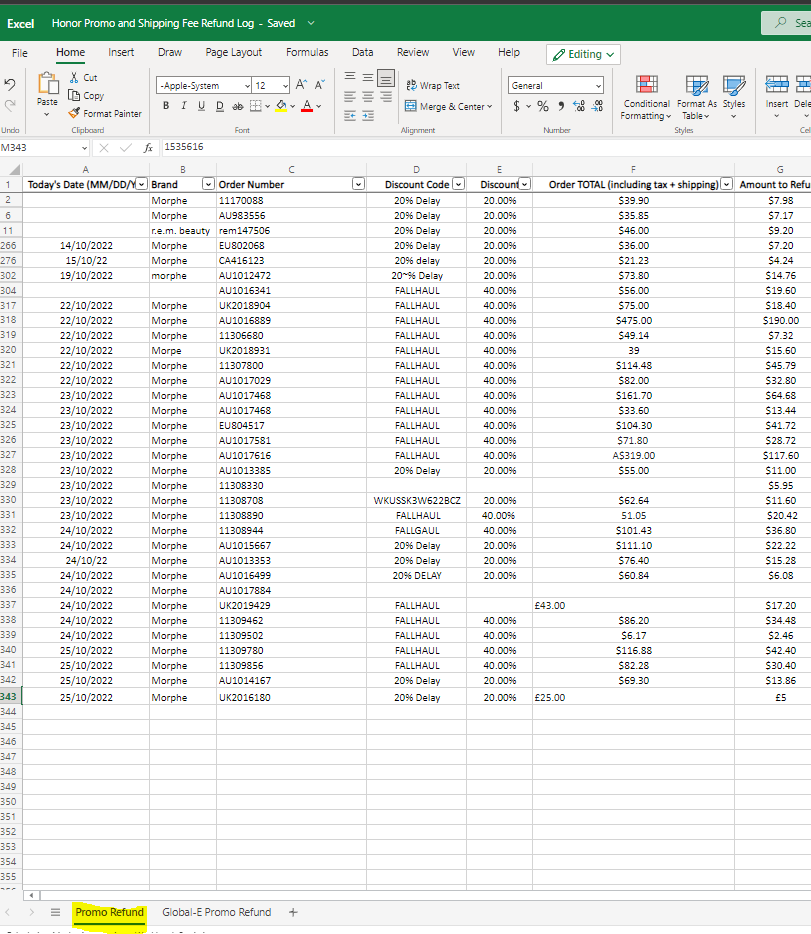Apply cell borders icon

point(255,106)
